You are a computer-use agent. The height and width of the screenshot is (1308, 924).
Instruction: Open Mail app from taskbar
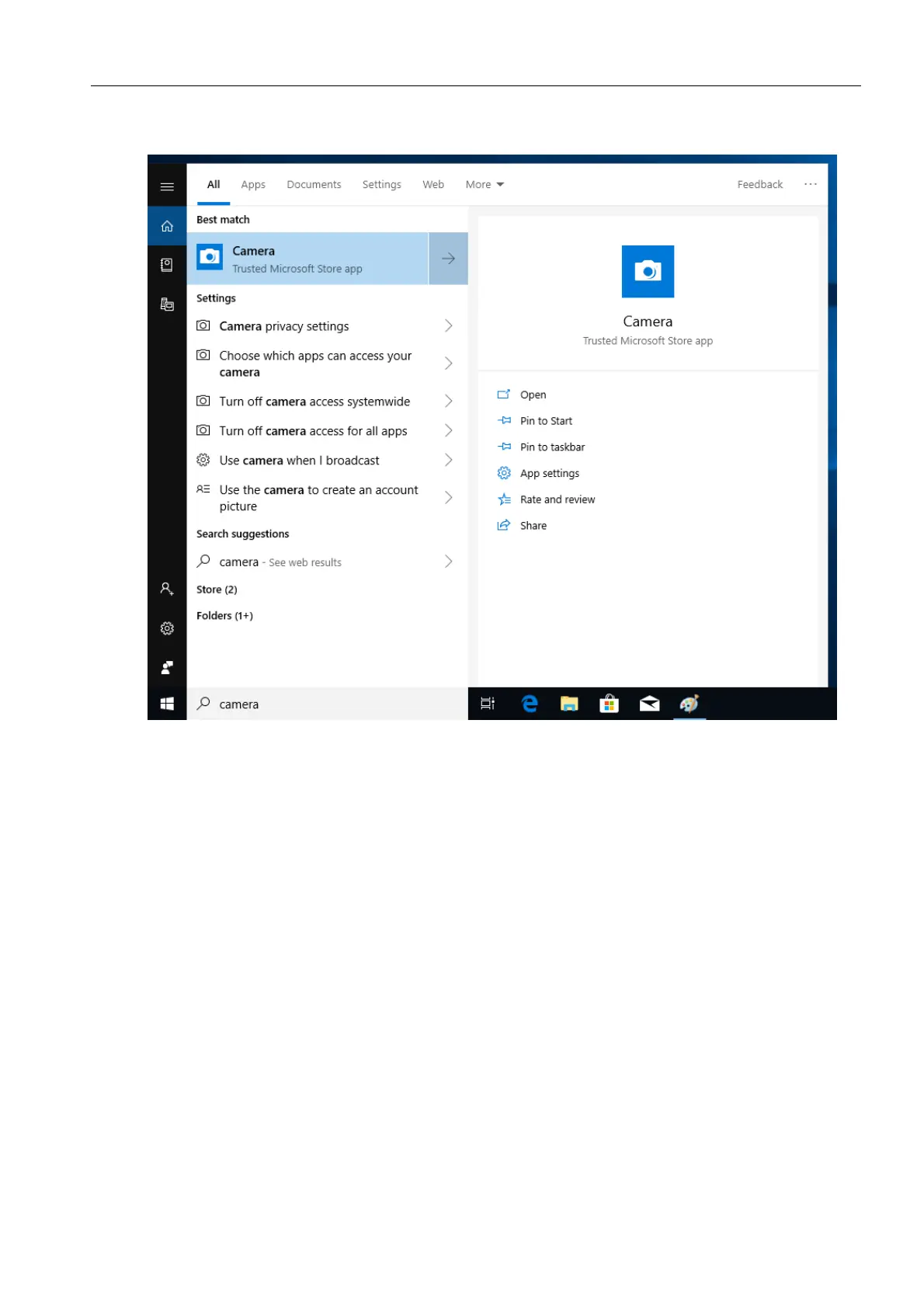(649, 704)
